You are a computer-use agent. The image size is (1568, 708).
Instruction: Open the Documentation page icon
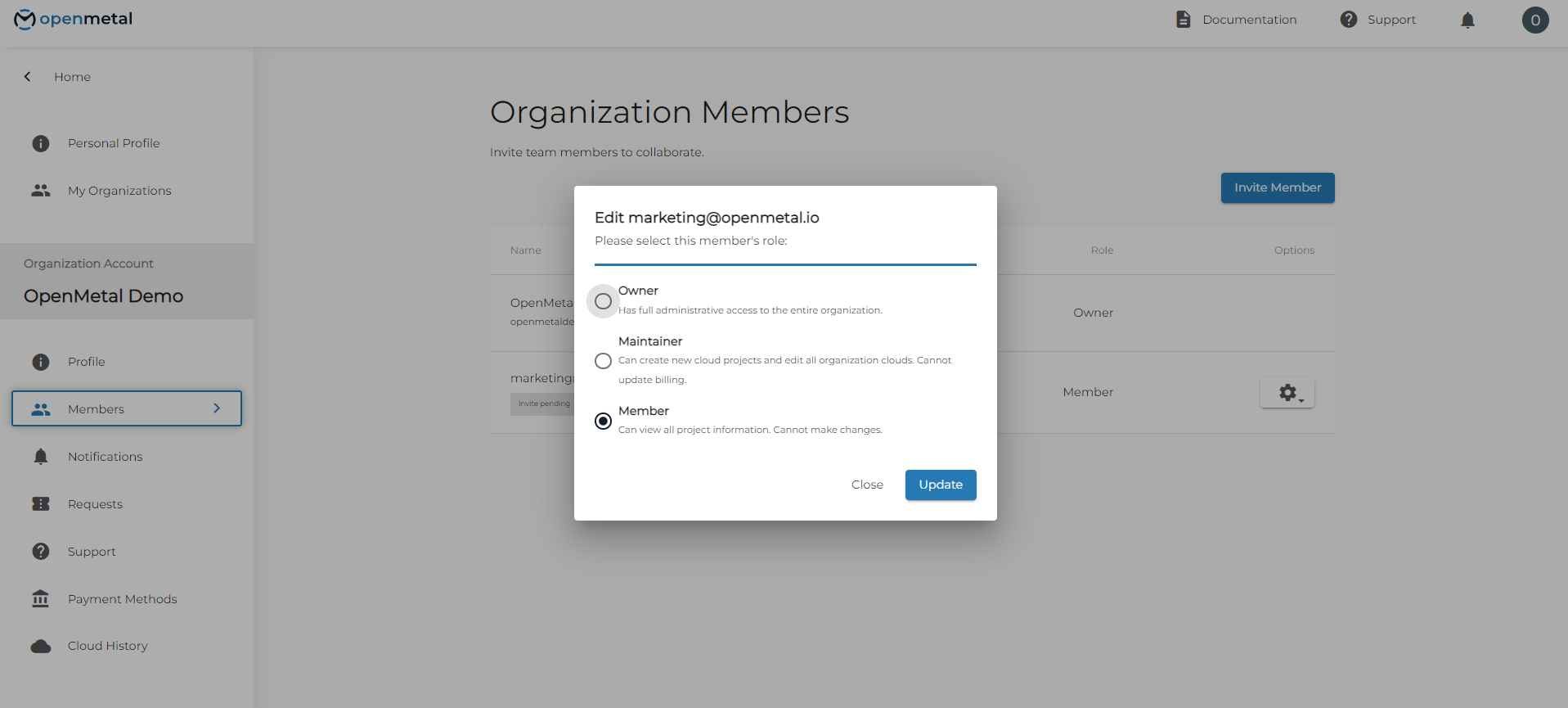[1183, 20]
